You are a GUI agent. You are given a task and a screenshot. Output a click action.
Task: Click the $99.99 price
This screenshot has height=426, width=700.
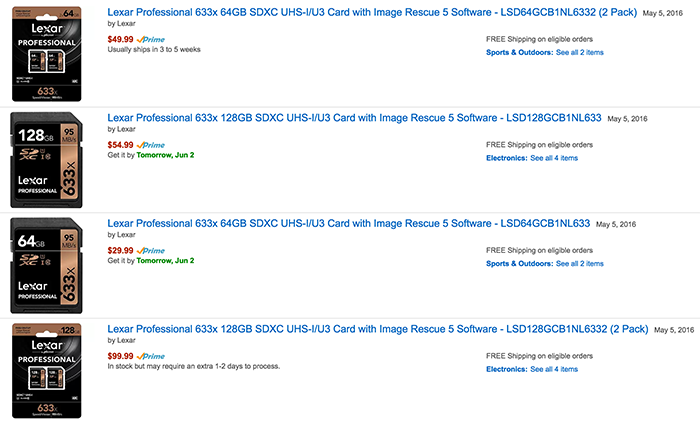tap(121, 356)
